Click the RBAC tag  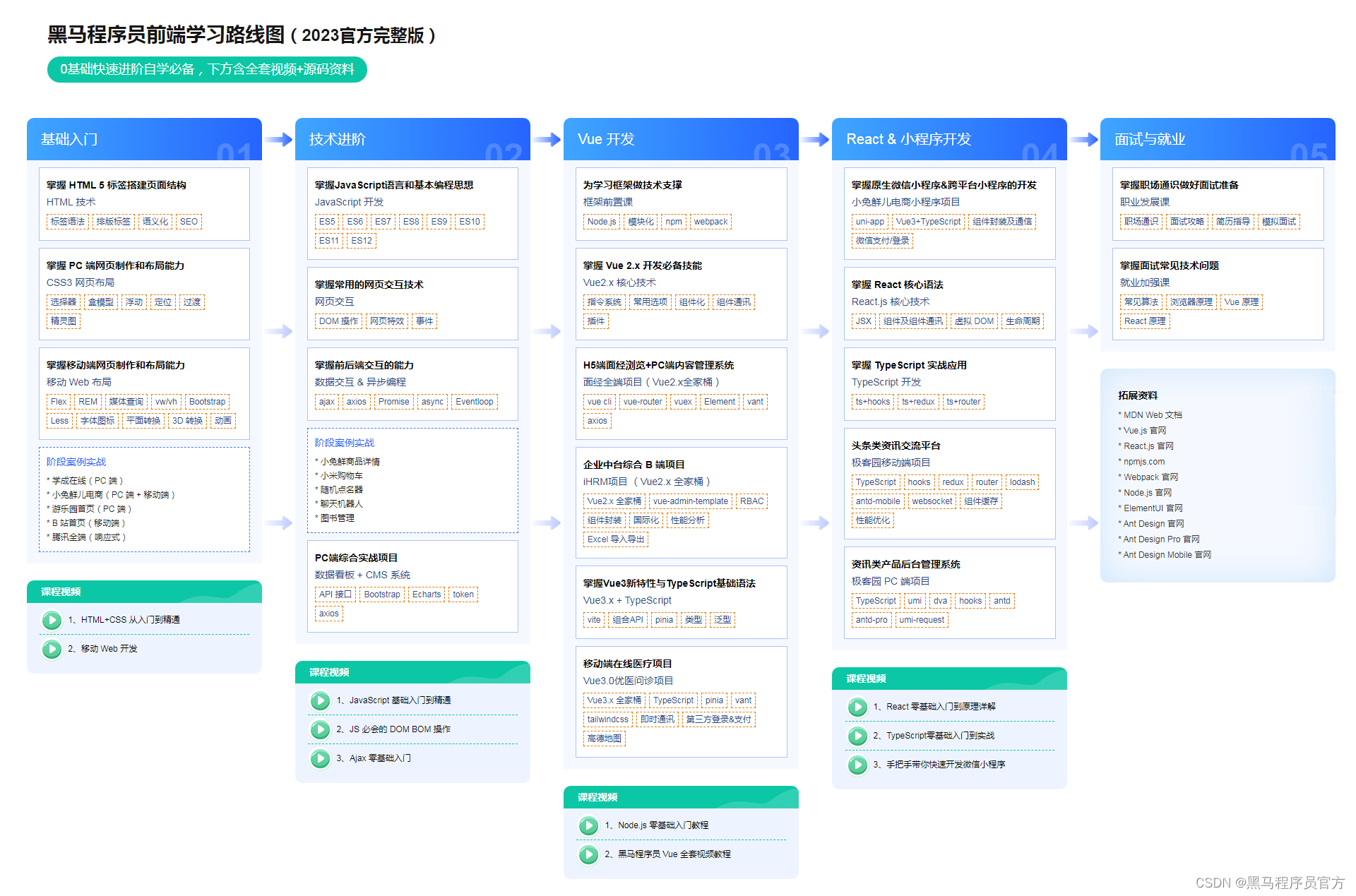(x=752, y=501)
